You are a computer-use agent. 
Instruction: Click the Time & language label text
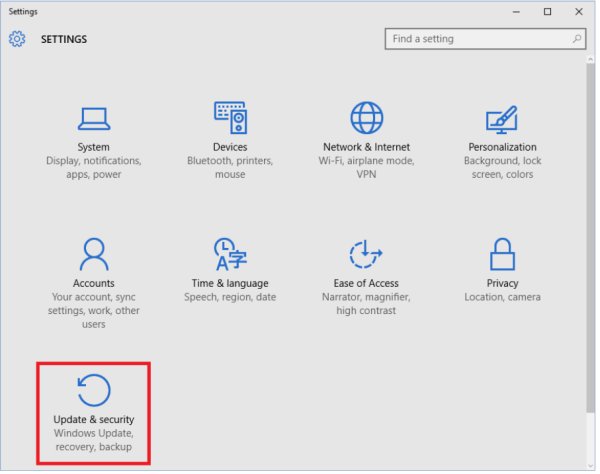[x=230, y=283]
